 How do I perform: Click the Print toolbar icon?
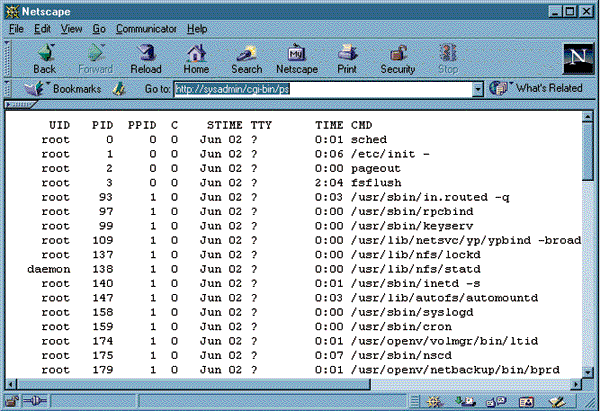pos(346,58)
